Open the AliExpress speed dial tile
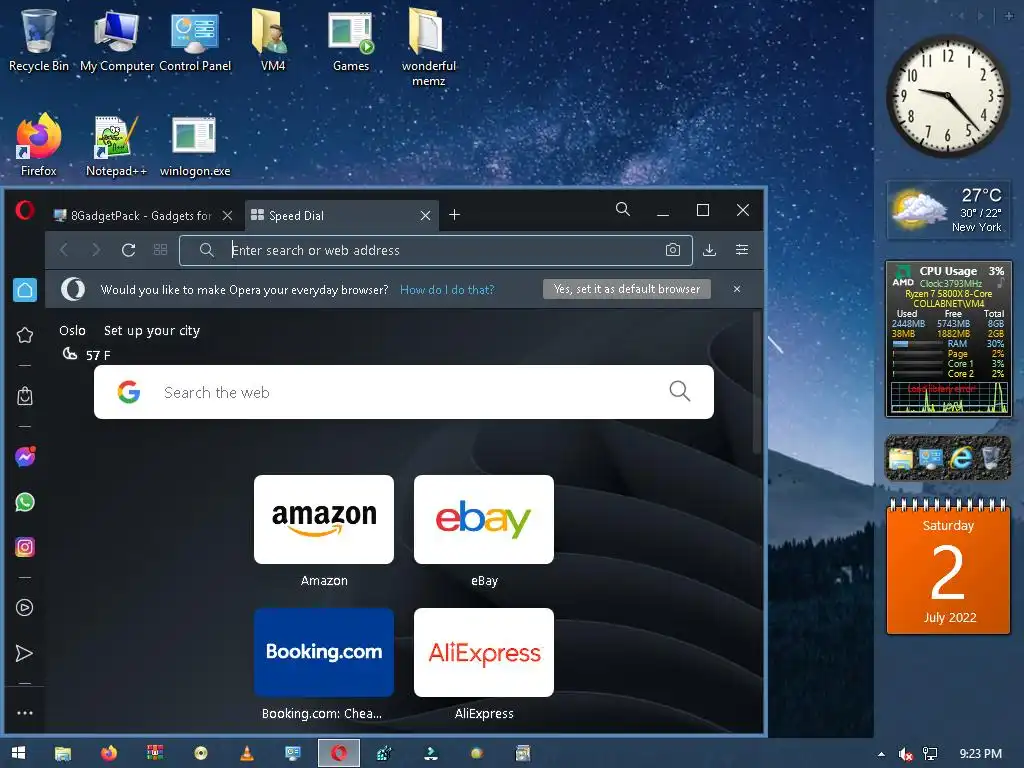Image resolution: width=1024 pixels, height=768 pixels. tap(484, 652)
